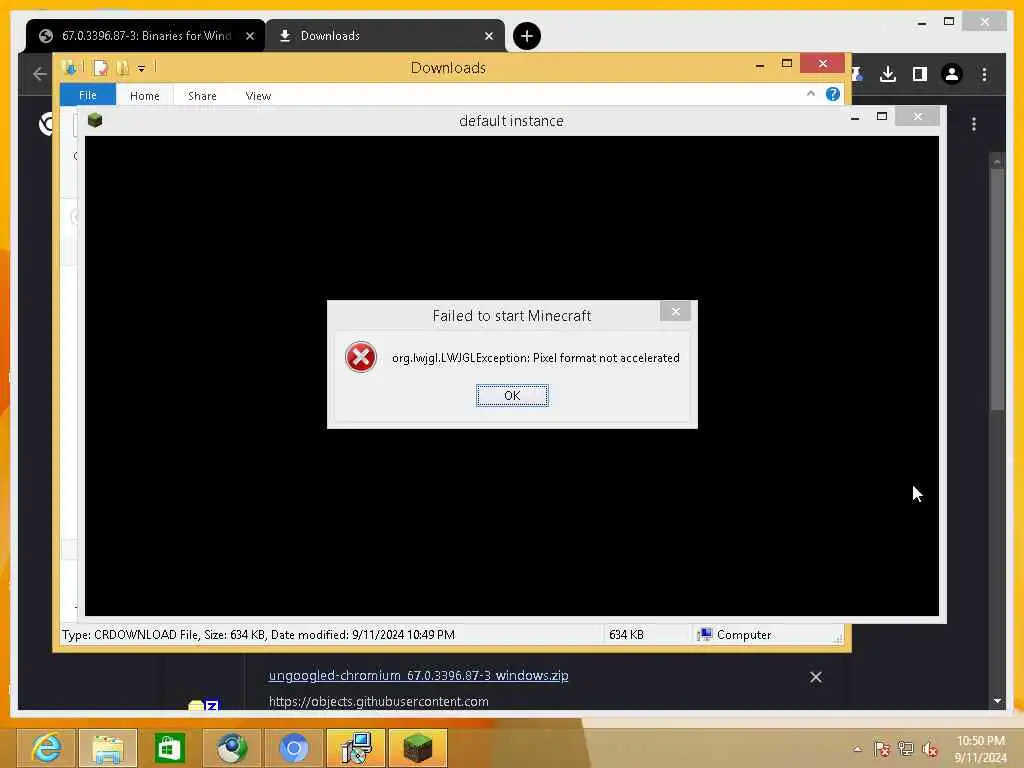Show hidden system tray icons
The image size is (1024, 768).
[857, 749]
